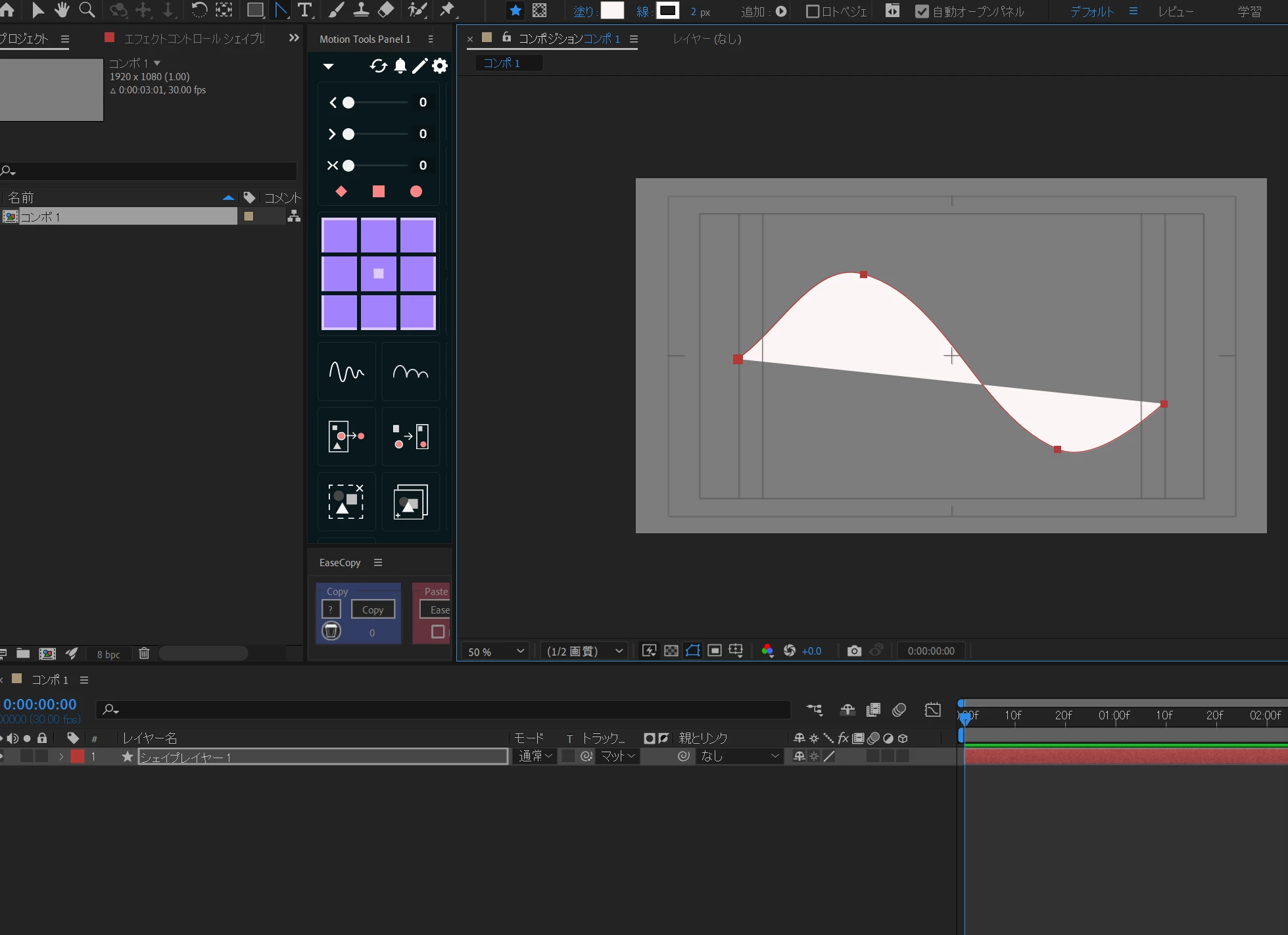Expand the shape layer 1 properties
Viewport: 1288px width, 935px height.
[61, 757]
